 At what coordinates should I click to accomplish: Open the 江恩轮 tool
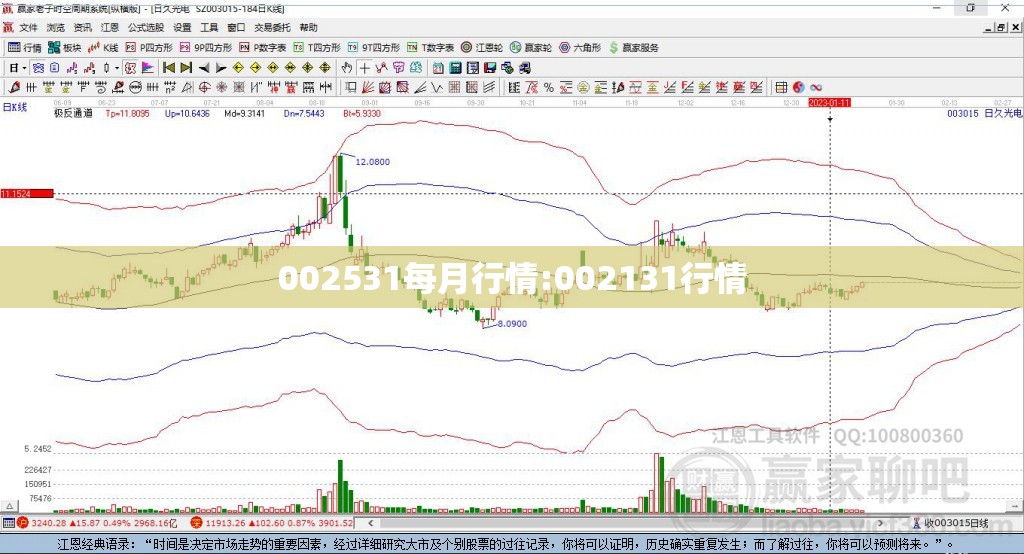(x=482, y=48)
